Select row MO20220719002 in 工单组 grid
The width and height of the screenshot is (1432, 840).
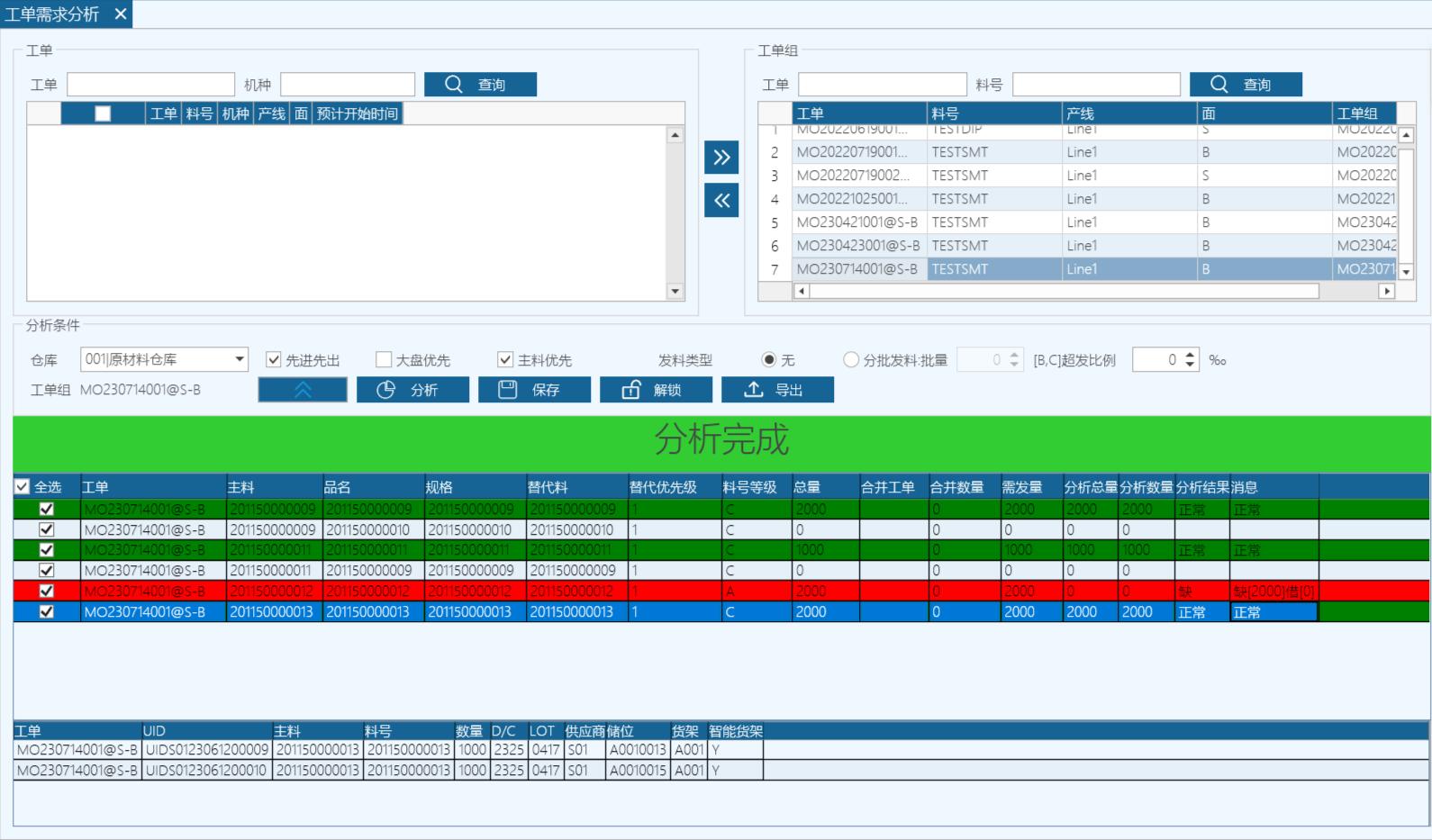coord(1077,176)
